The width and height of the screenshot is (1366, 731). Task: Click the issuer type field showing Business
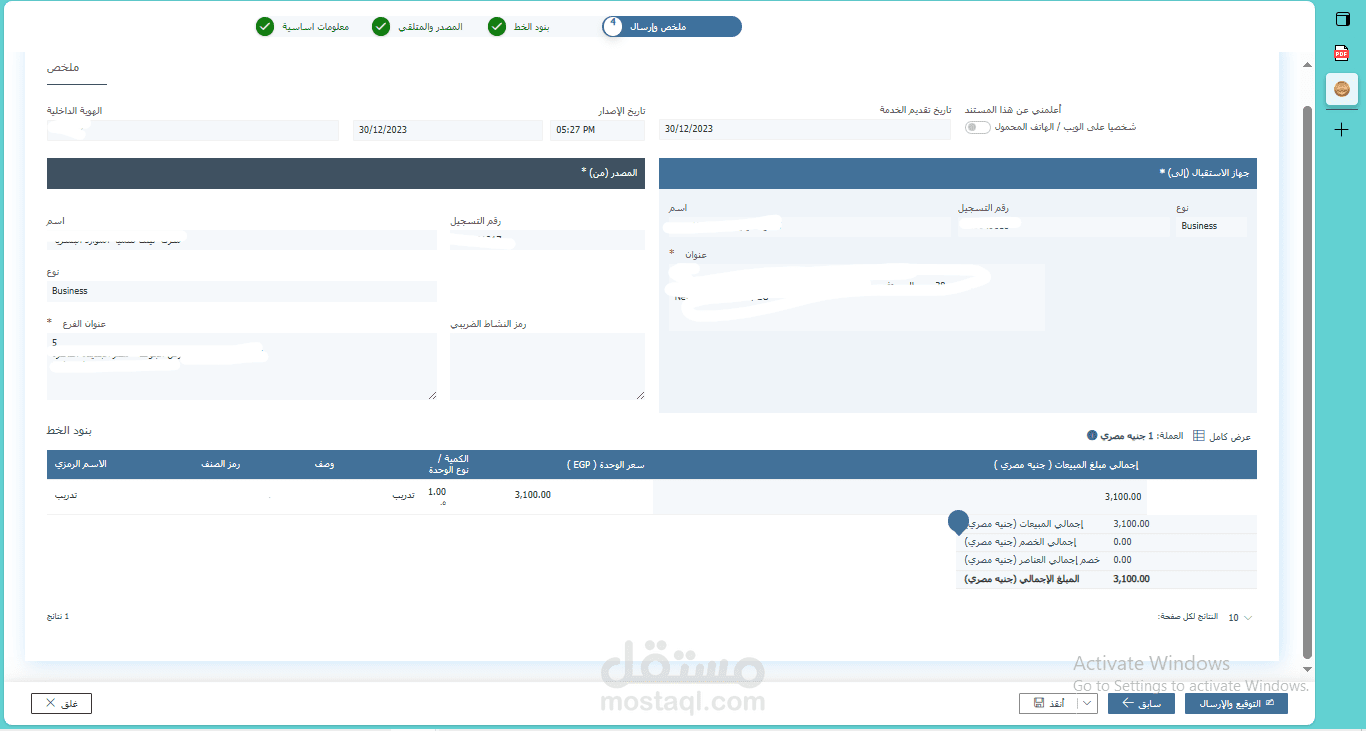[242, 291]
